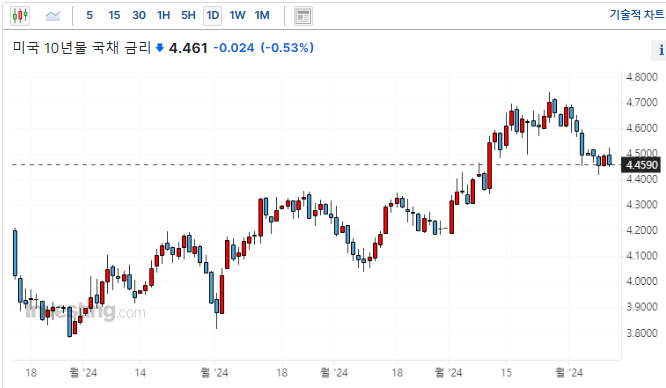Screen dimensions: 666x388
Task: Click the 4.4590 current price label
Action: [641, 165]
